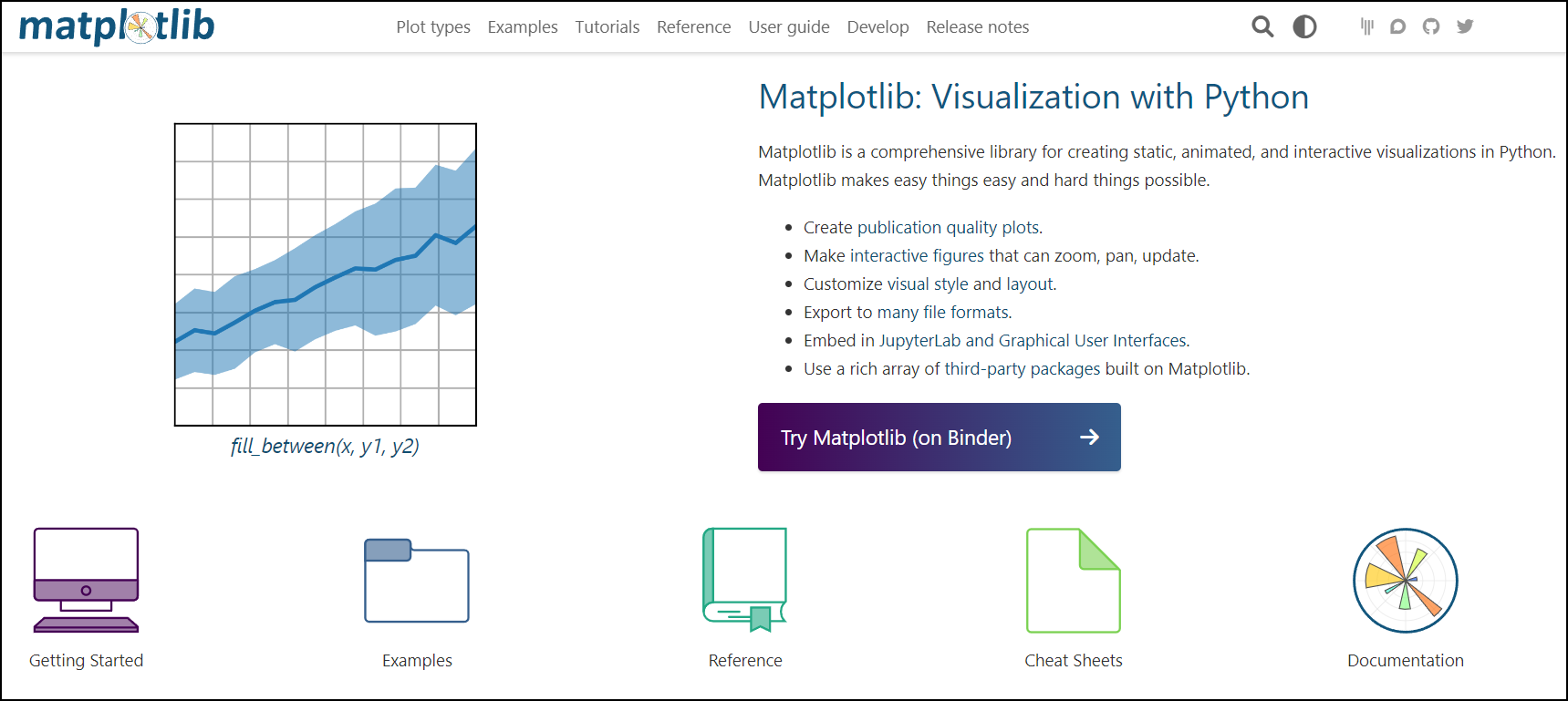Click the Examples folder icon

417,580
